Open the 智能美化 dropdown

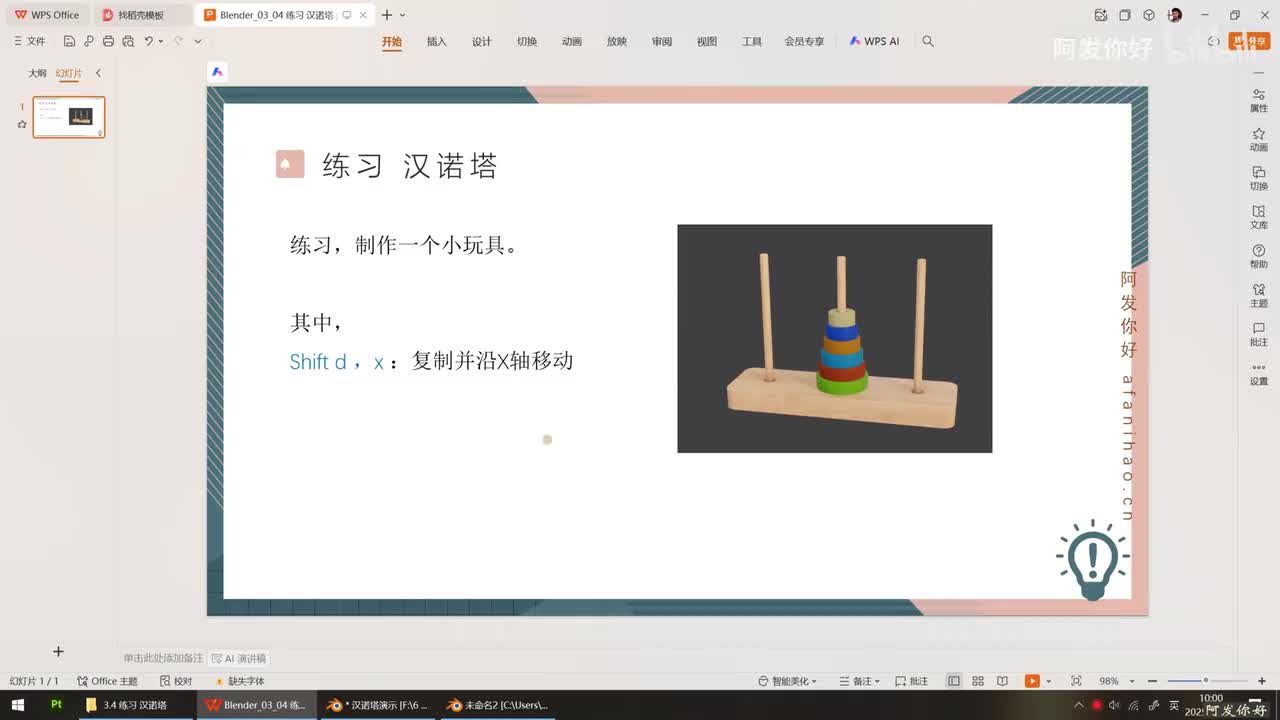coord(788,681)
